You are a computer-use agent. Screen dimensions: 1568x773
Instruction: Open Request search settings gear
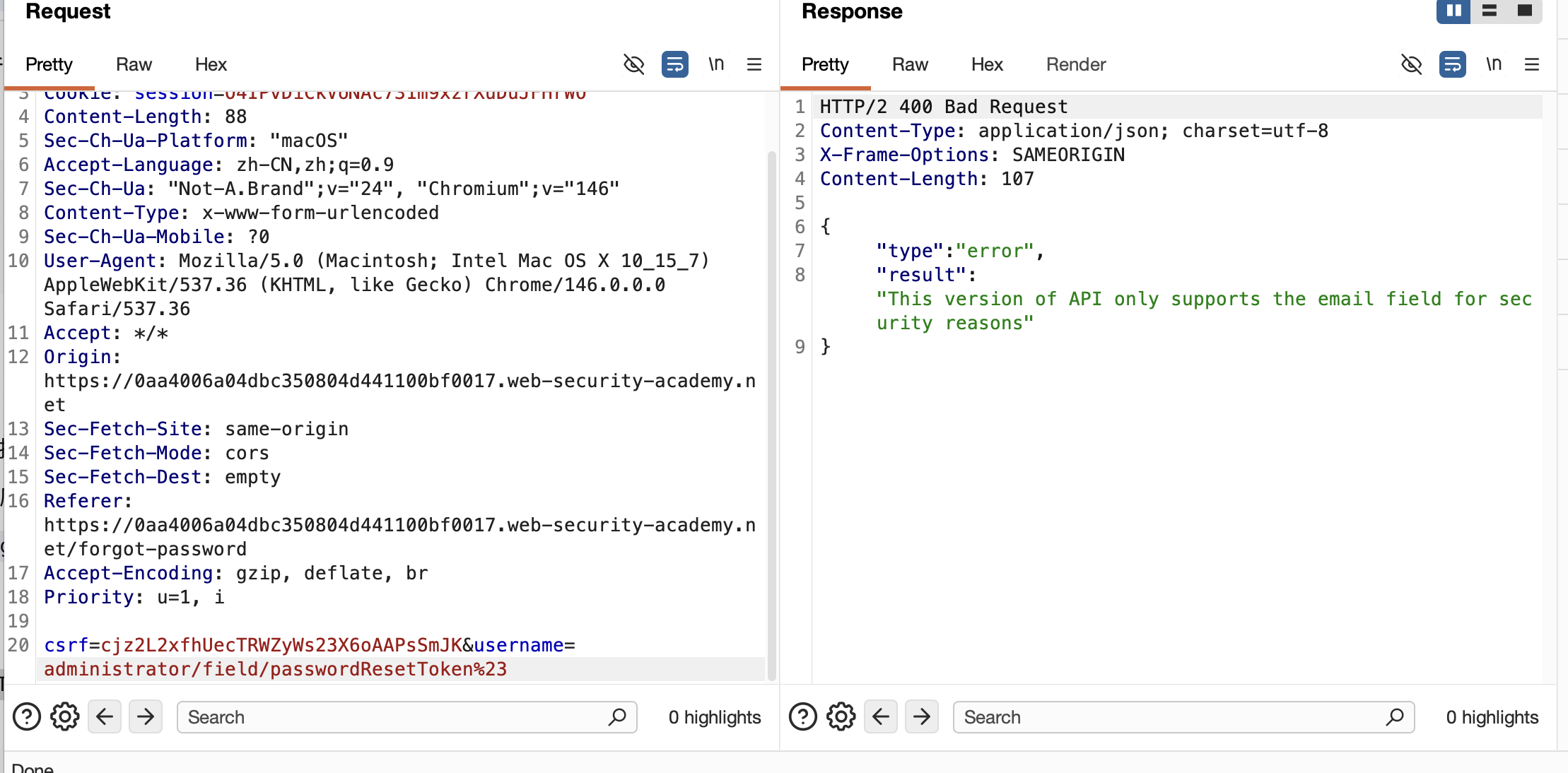pos(65,717)
